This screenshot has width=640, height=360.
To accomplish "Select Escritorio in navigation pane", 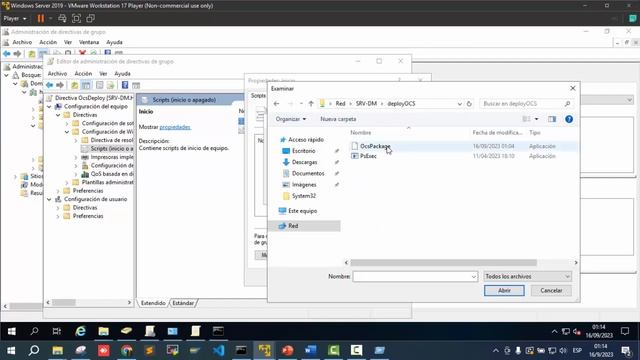I will pos(303,151).
